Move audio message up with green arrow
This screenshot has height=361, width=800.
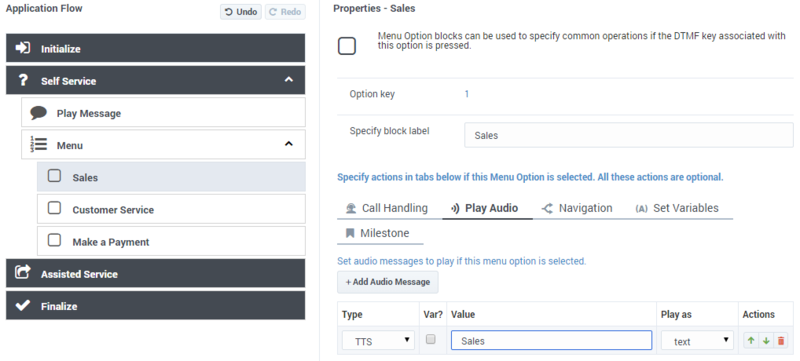coord(751,341)
